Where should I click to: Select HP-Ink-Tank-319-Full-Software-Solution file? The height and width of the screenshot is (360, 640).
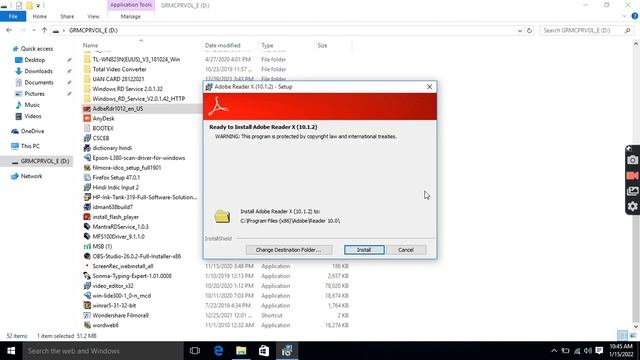pos(140,197)
